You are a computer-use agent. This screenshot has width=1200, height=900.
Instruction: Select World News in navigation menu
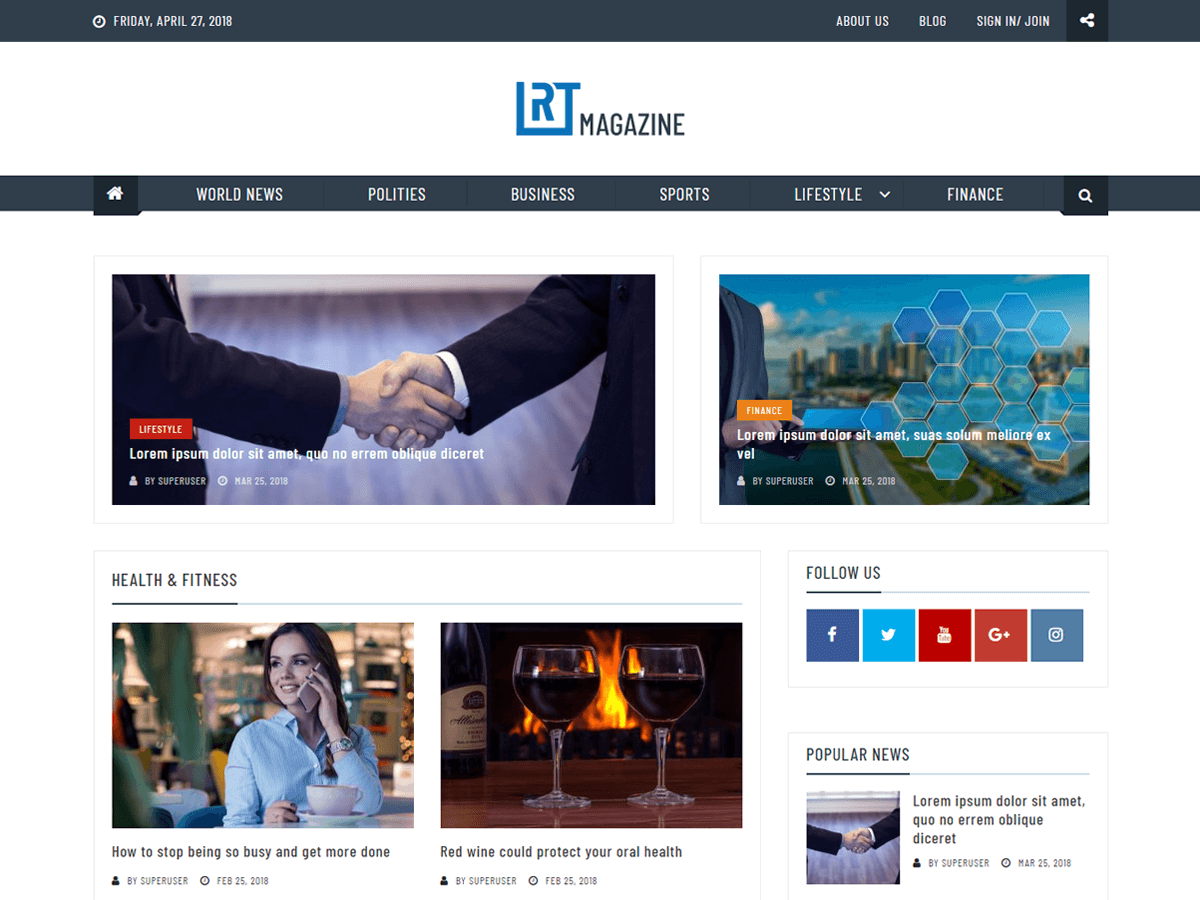[x=239, y=195]
